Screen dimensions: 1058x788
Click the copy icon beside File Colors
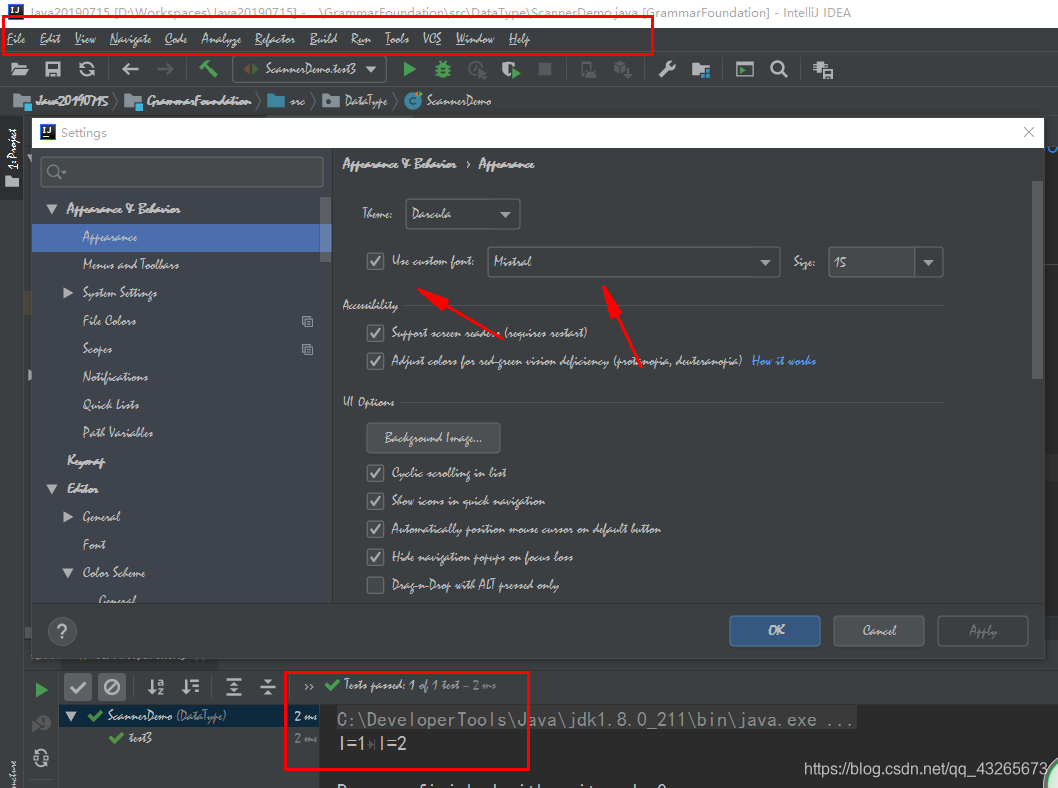tap(308, 322)
